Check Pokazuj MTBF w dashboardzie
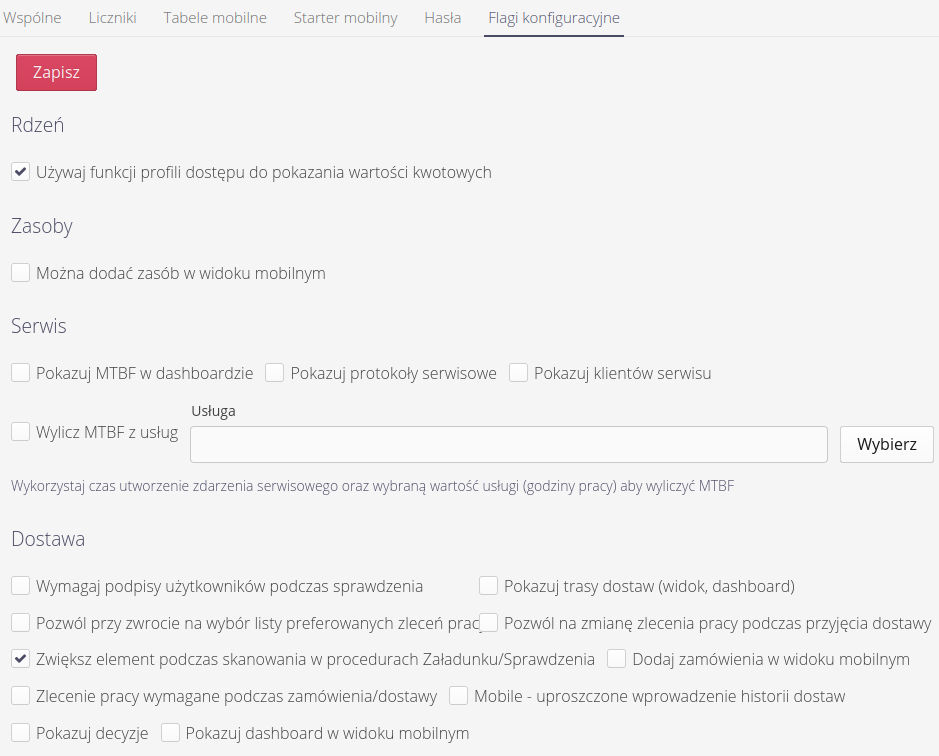939x756 pixels. (x=20, y=373)
